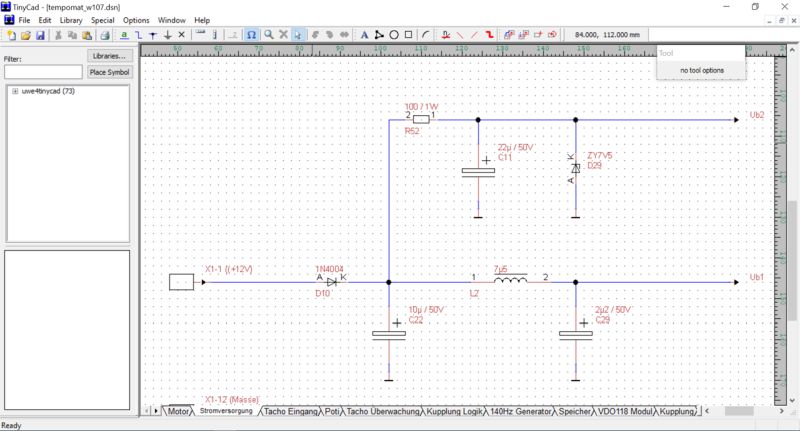Click the Filter text field
800x431 pixels.
[43, 72]
